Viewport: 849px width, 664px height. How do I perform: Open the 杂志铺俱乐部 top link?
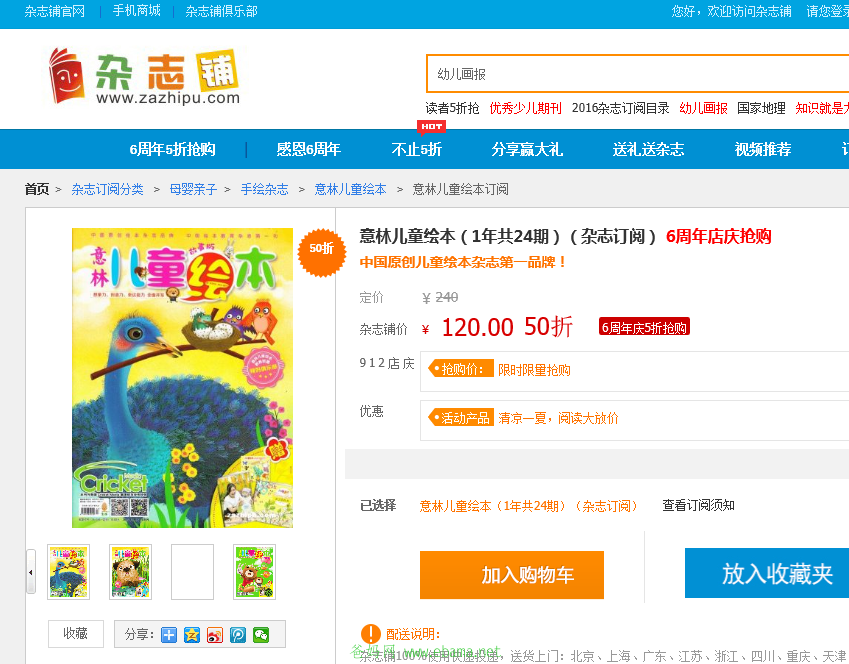coord(221,11)
